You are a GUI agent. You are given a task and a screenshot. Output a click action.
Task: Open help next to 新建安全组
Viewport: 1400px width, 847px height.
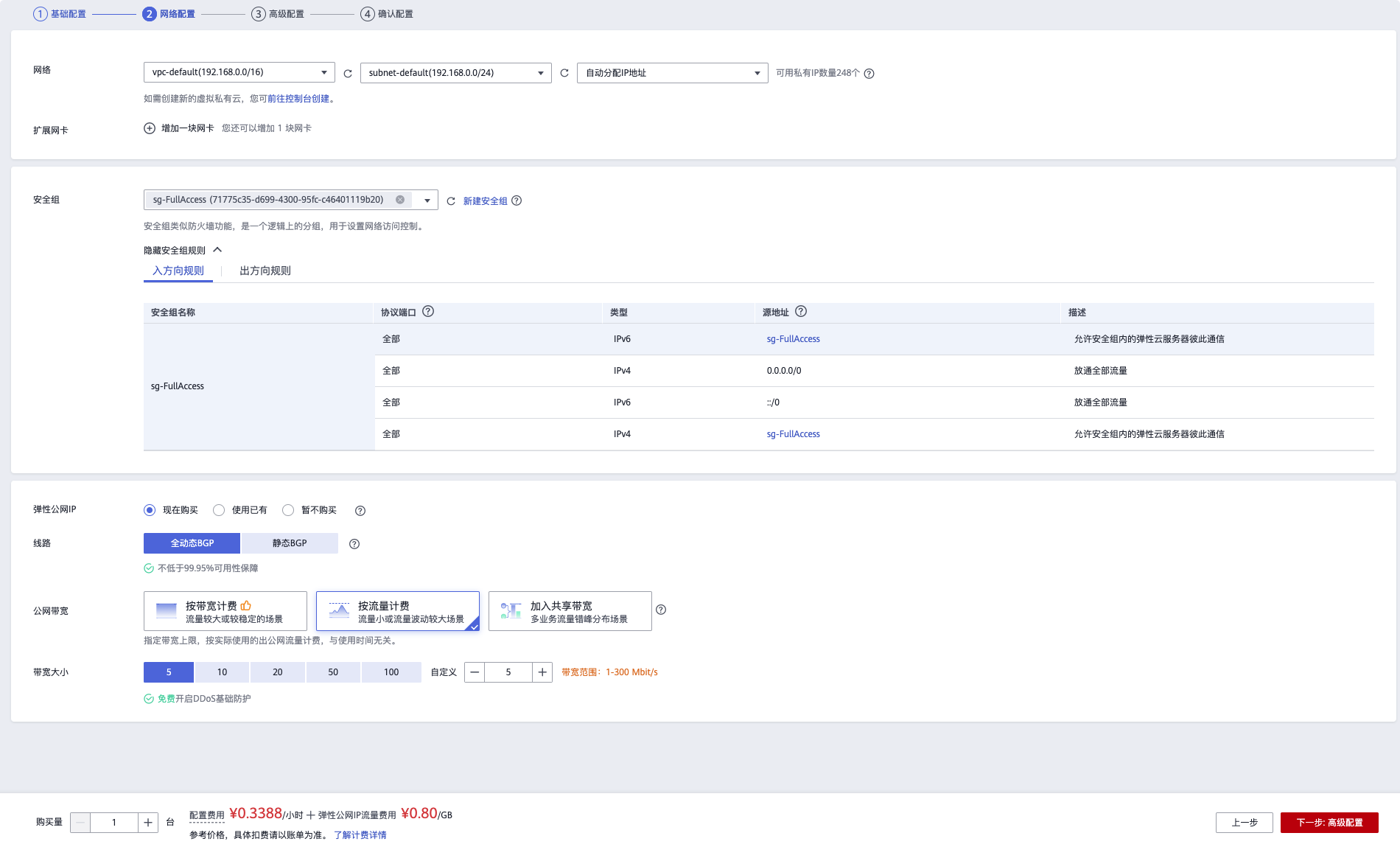click(517, 201)
